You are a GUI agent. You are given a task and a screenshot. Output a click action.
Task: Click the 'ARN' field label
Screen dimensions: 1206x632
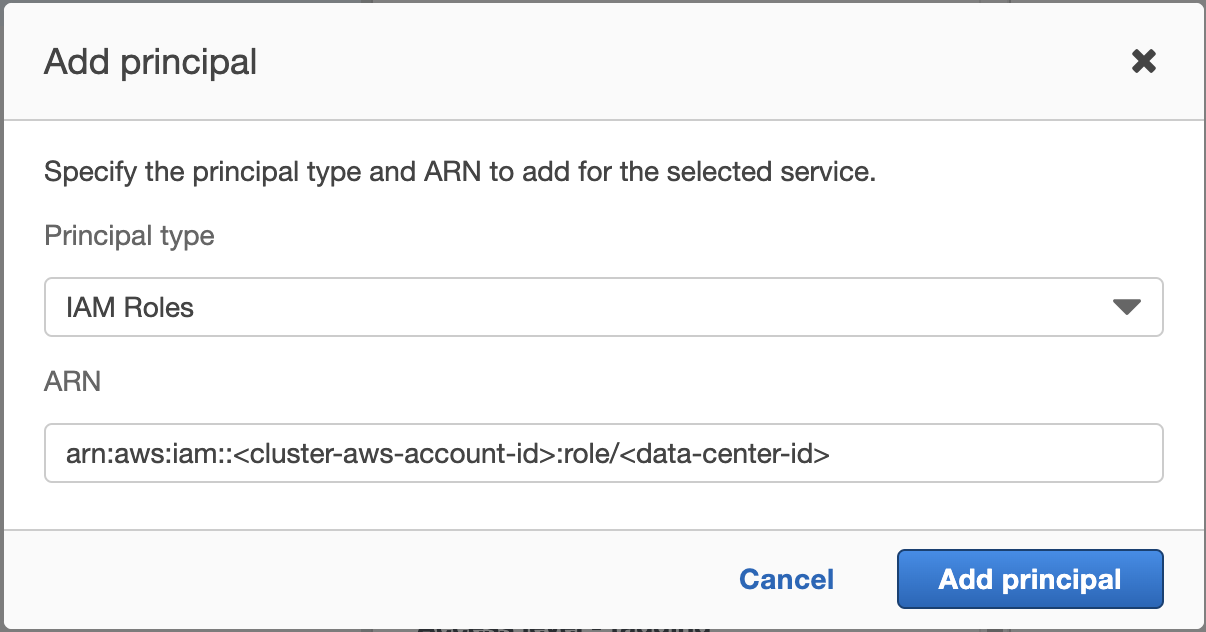coord(72,382)
